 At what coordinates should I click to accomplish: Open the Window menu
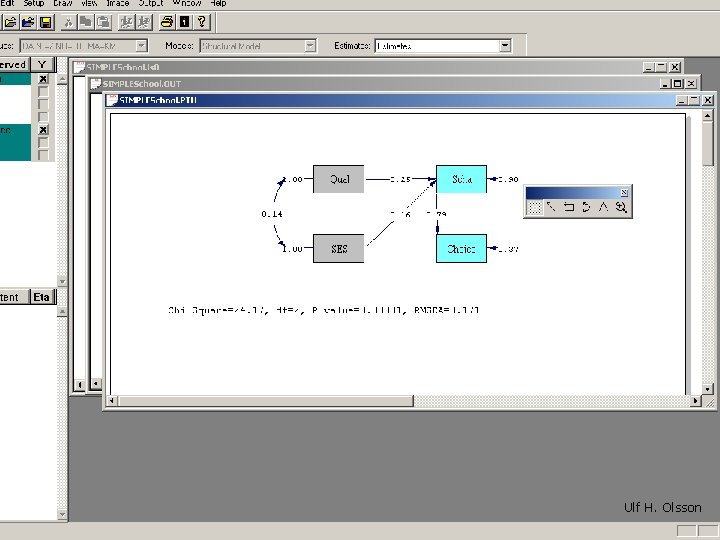(x=187, y=3)
